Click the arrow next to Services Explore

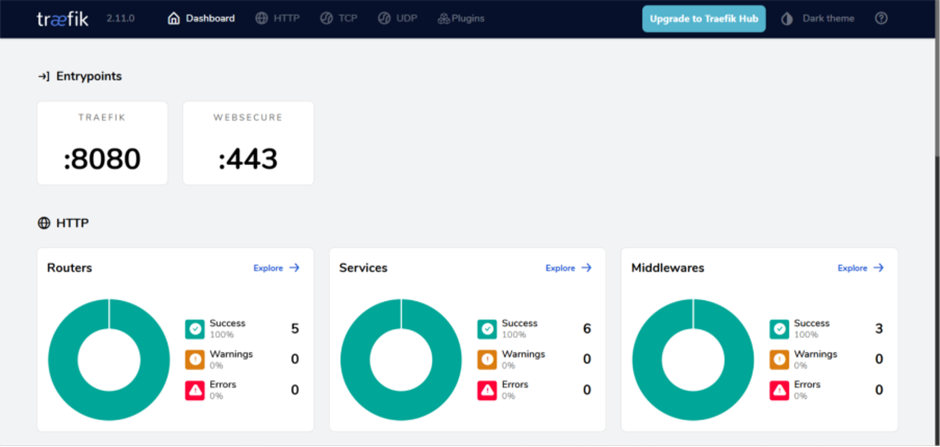tap(586, 268)
